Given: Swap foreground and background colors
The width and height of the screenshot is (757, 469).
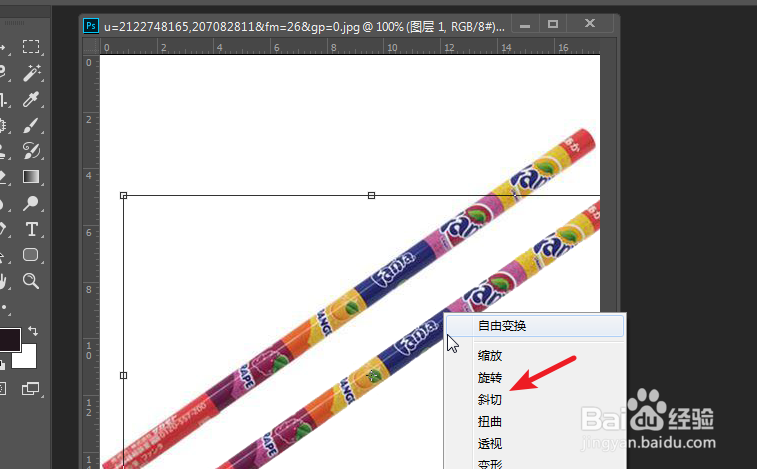Looking at the screenshot, I should pyautogui.click(x=33, y=331).
